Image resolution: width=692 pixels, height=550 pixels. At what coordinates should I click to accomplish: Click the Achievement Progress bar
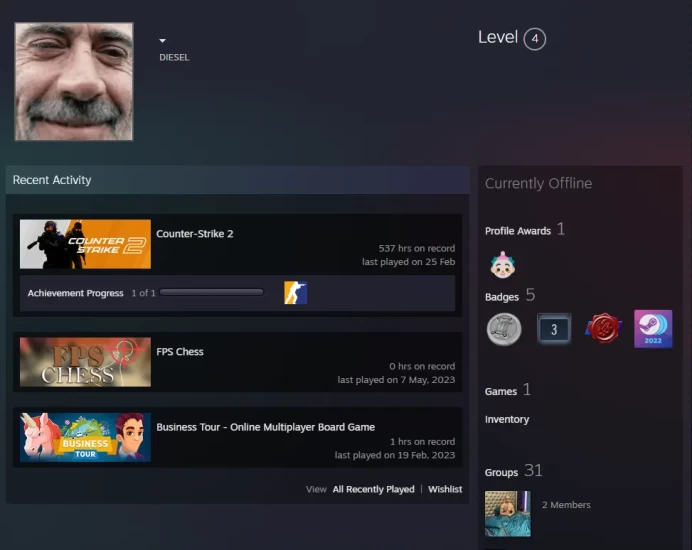coord(212,292)
